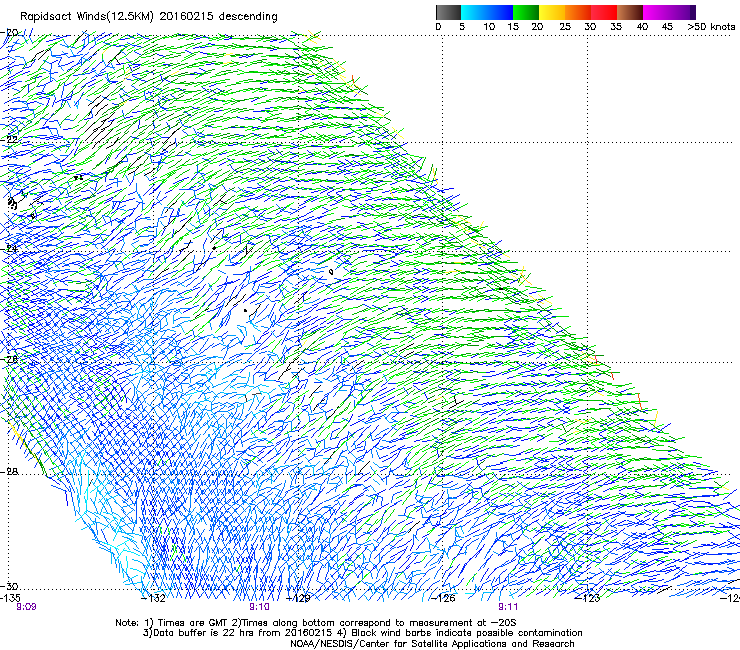Click the '-123' longitude axis label
The width and height of the screenshot is (740, 650).
point(588,598)
